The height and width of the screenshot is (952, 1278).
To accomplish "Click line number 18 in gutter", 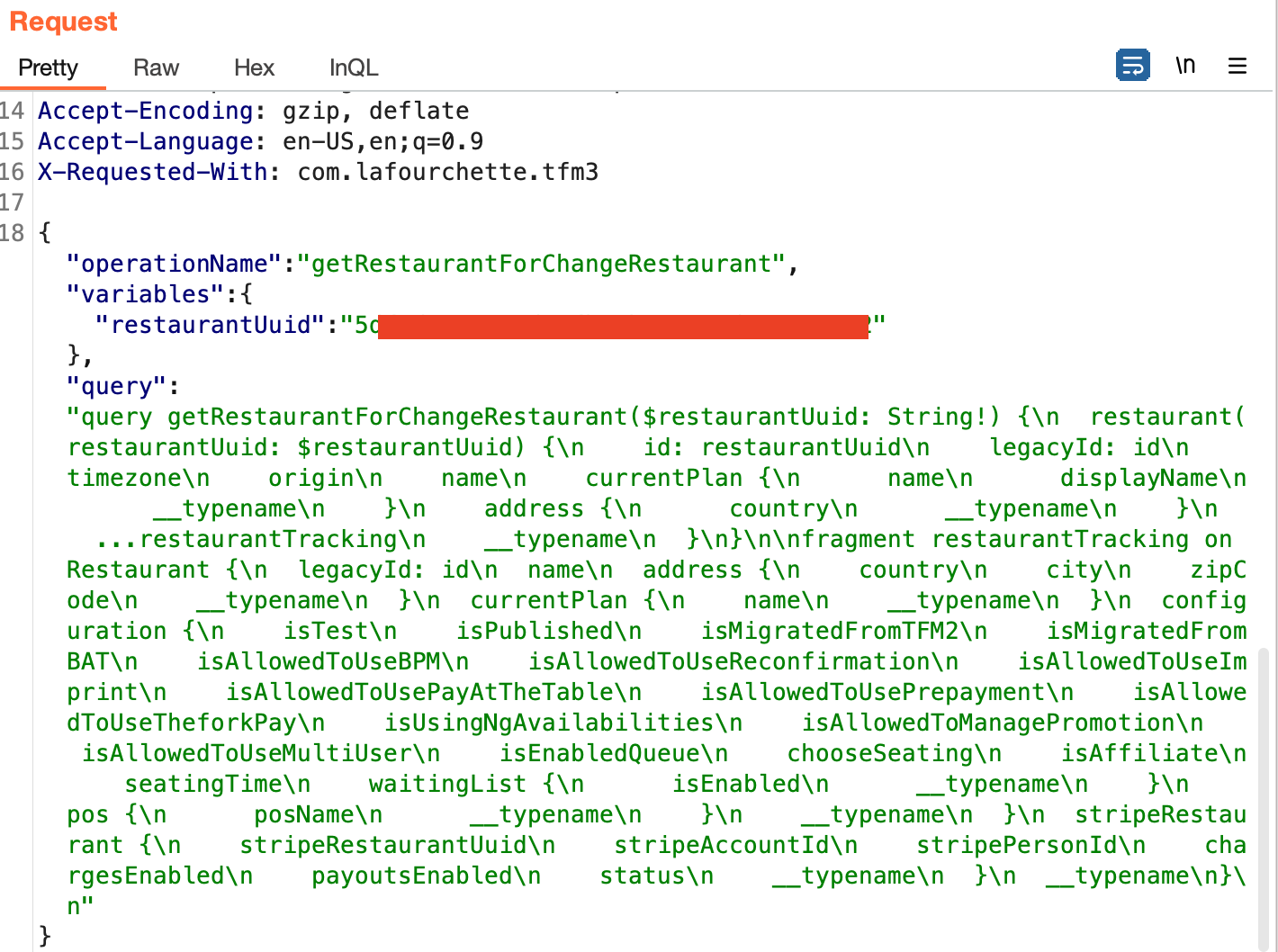I will click(13, 234).
